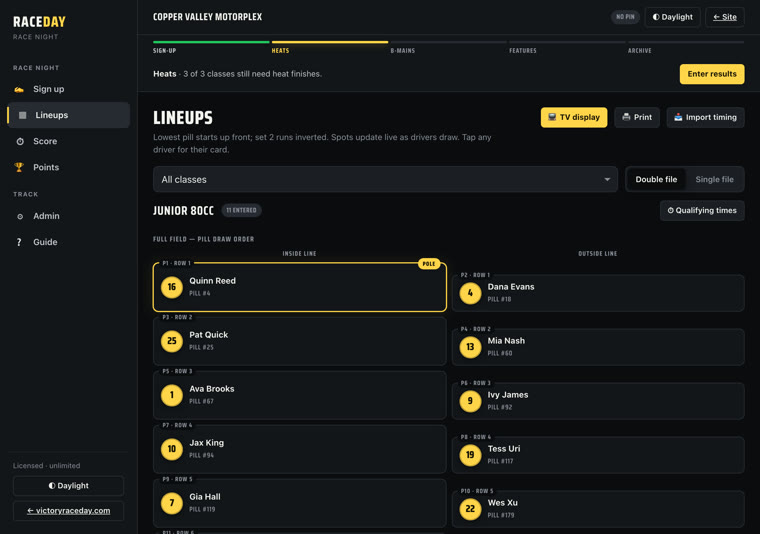760x534 pixels.
Task: Select Single file layout
Action: point(714,179)
